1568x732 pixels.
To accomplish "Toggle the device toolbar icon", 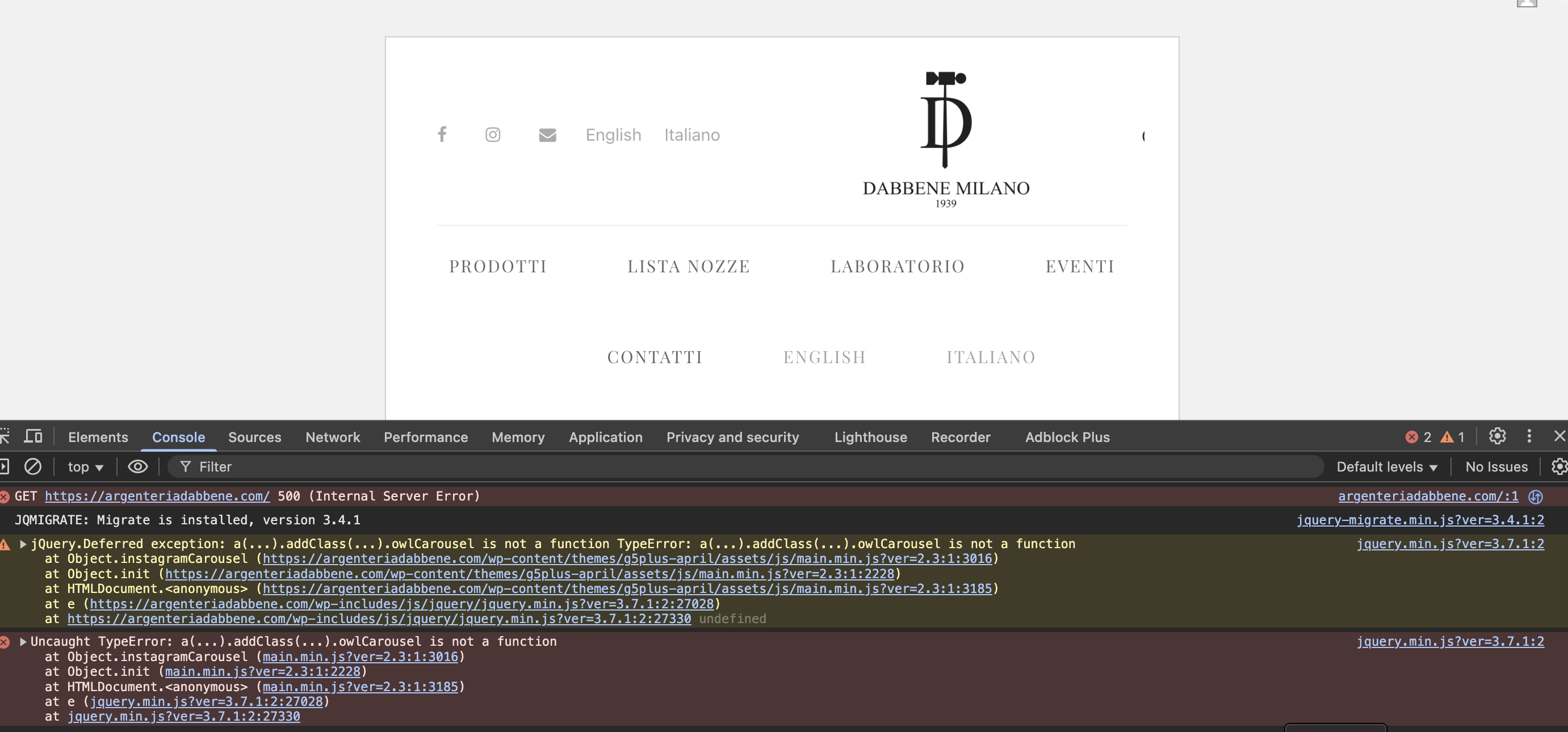I will 33,436.
